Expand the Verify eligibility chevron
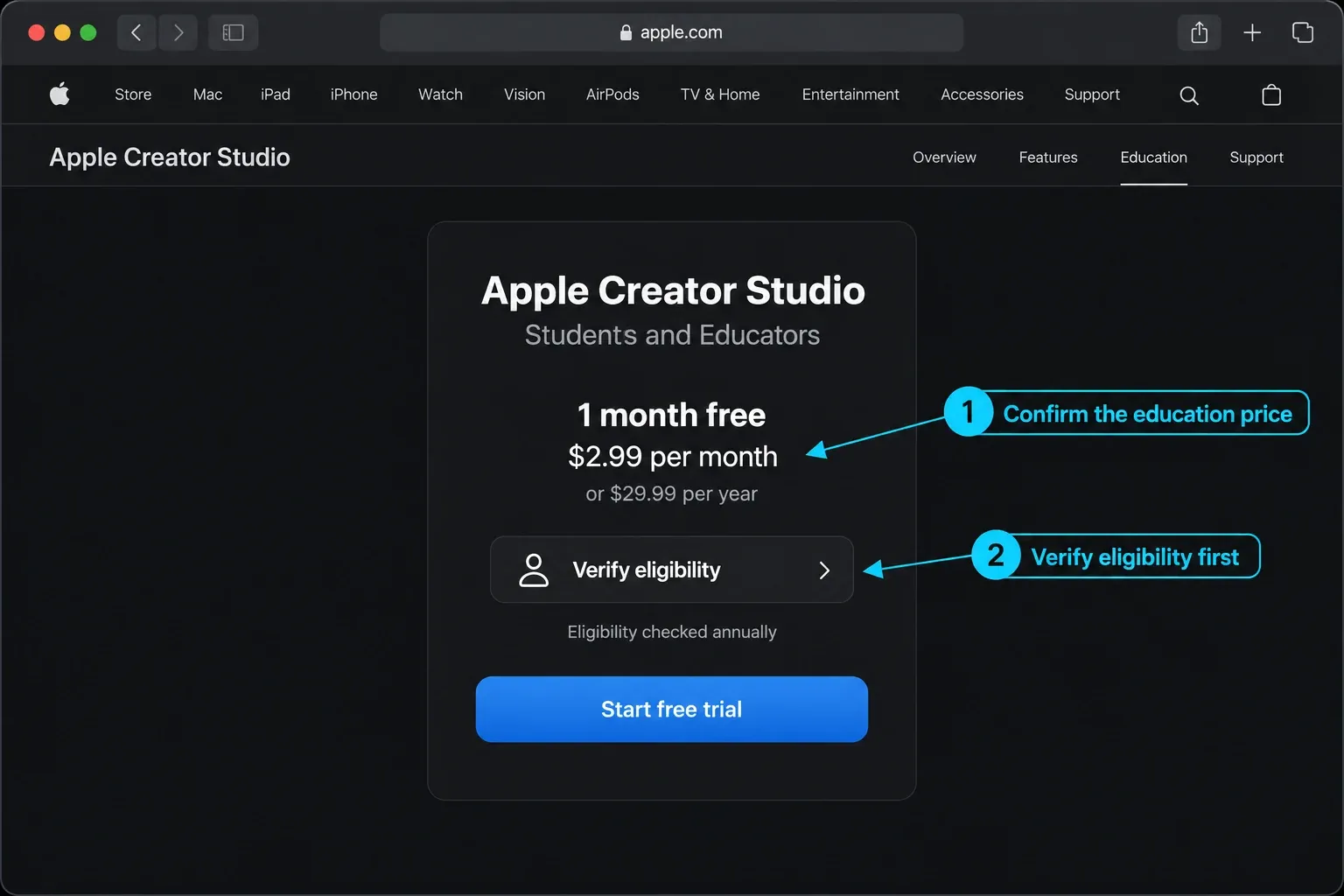Screen dimensions: 1344x896 [x=824, y=570]
